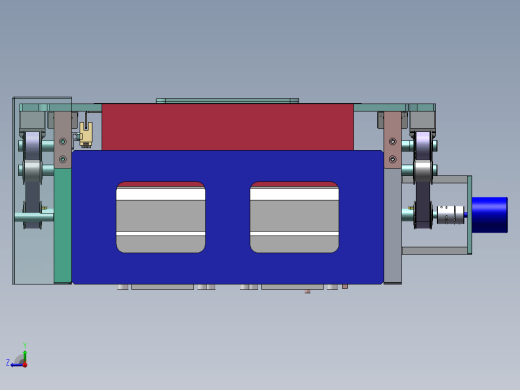Click inside the right rounded window cutout
This screenshot has height=390, width=520.
[295, 217]
